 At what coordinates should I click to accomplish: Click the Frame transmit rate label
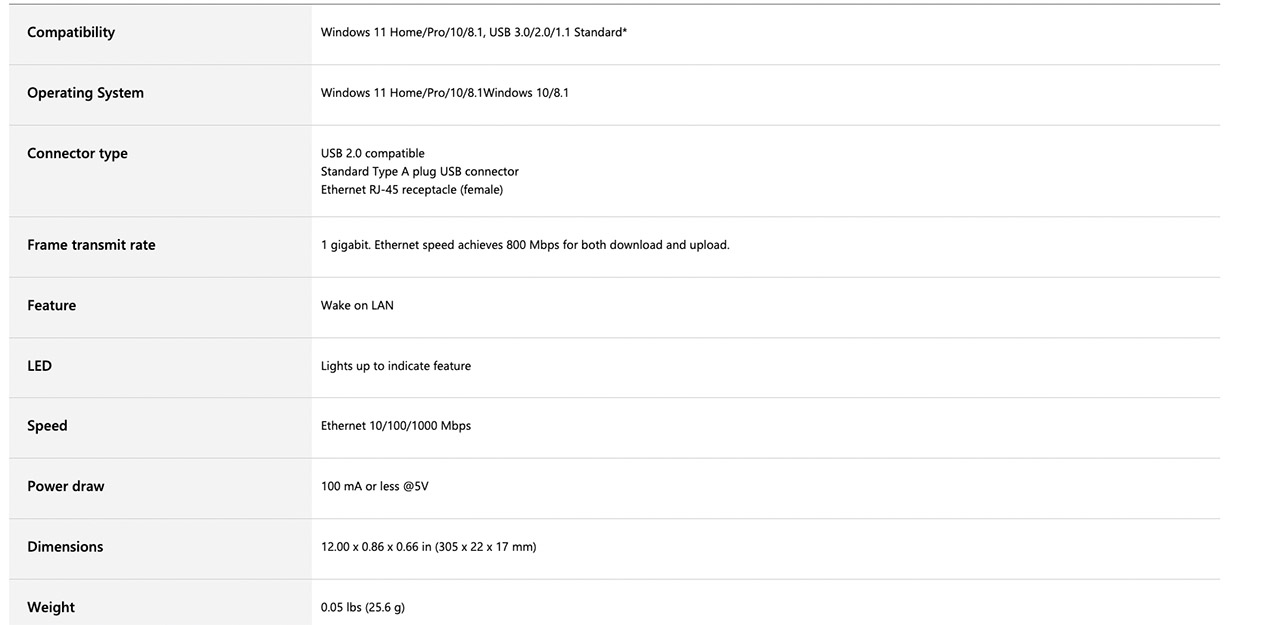(x=91, y=245)
